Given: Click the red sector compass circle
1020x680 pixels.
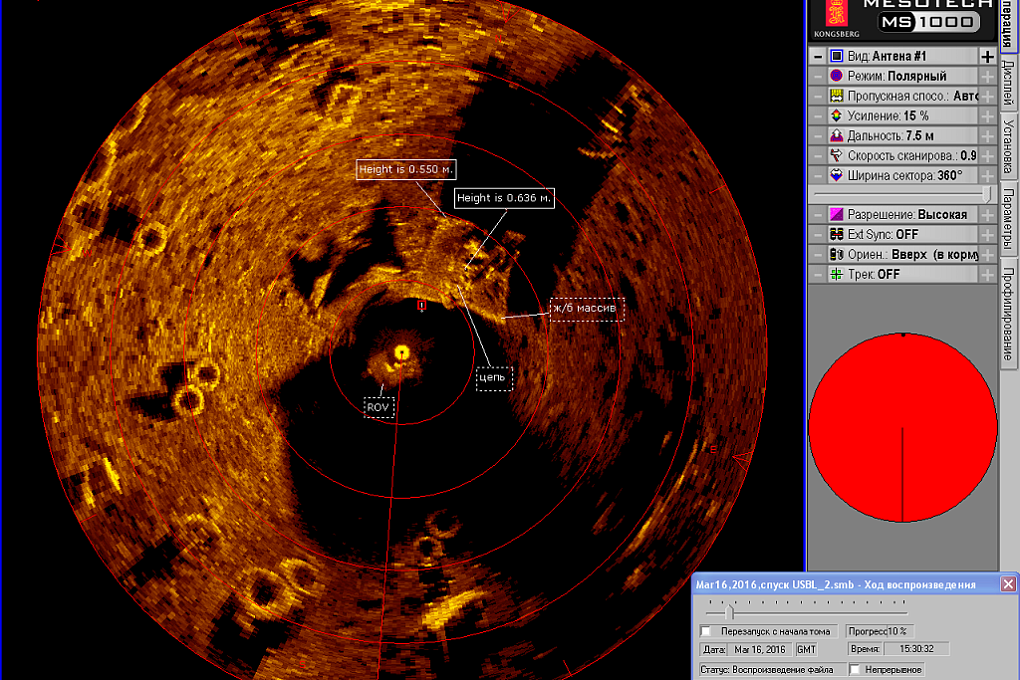Looking at the screenshot, I should [x=903, y=428].
